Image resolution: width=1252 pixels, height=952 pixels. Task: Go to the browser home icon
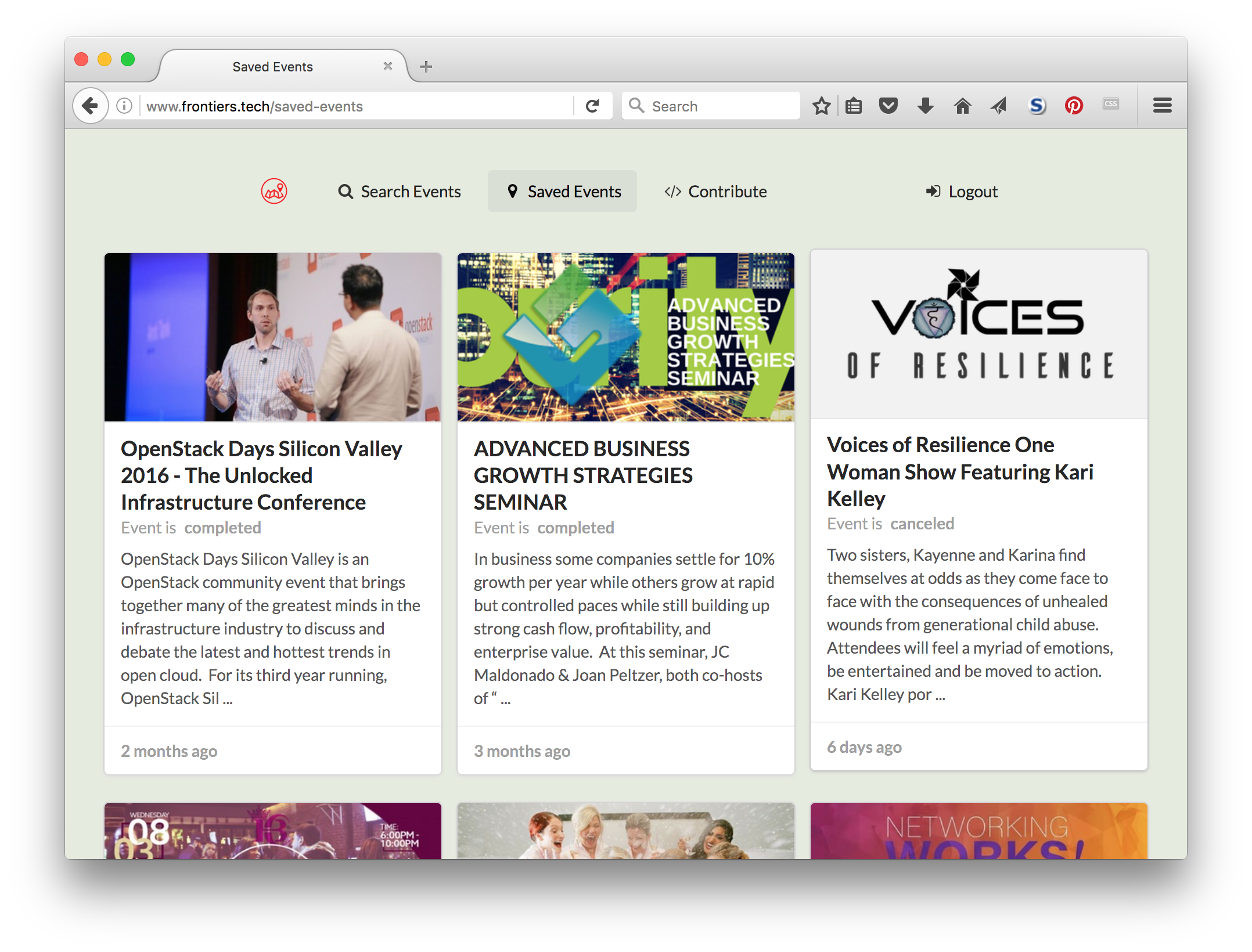(962, 106)
